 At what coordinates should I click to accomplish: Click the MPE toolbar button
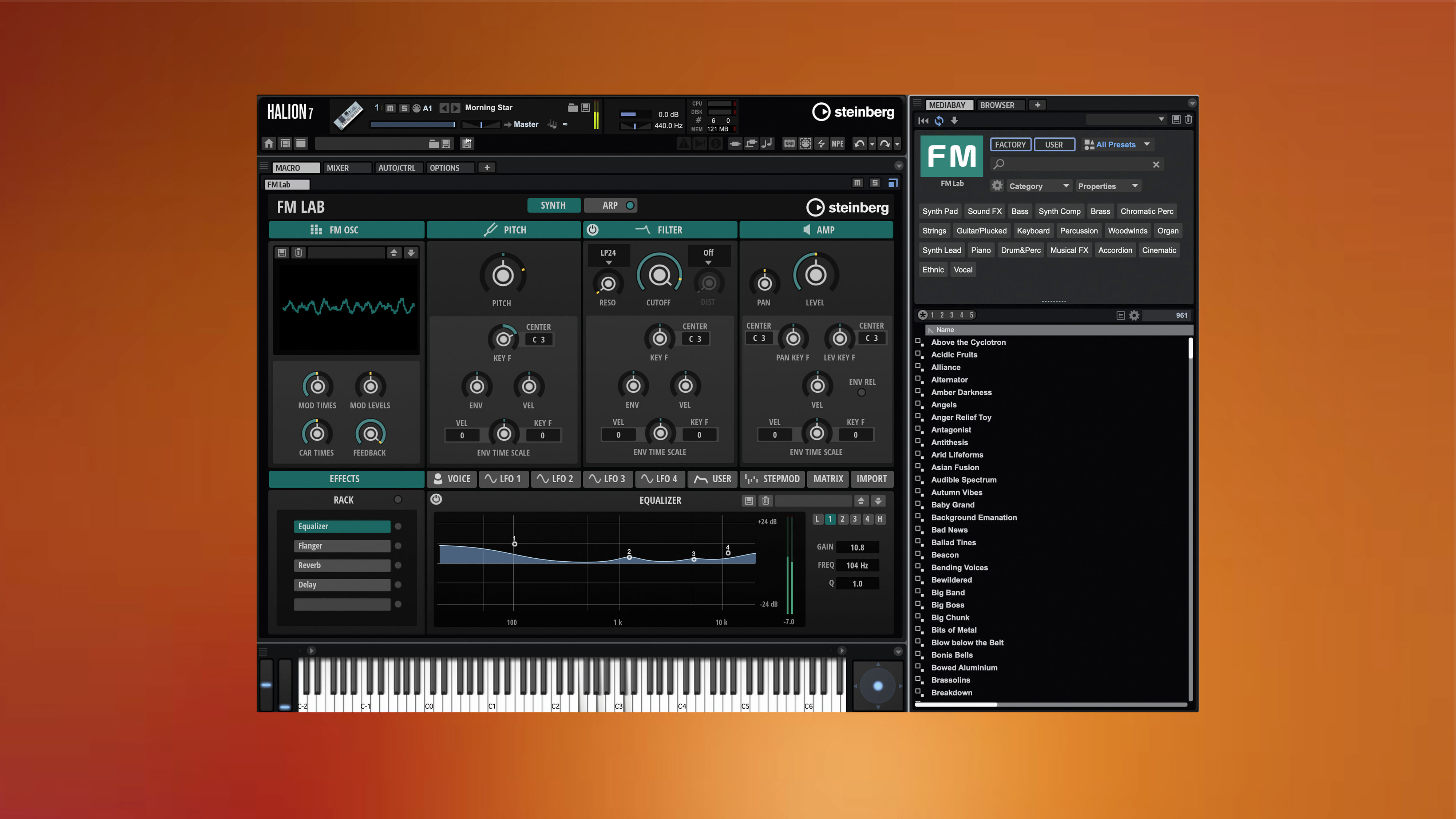point(837,143)
